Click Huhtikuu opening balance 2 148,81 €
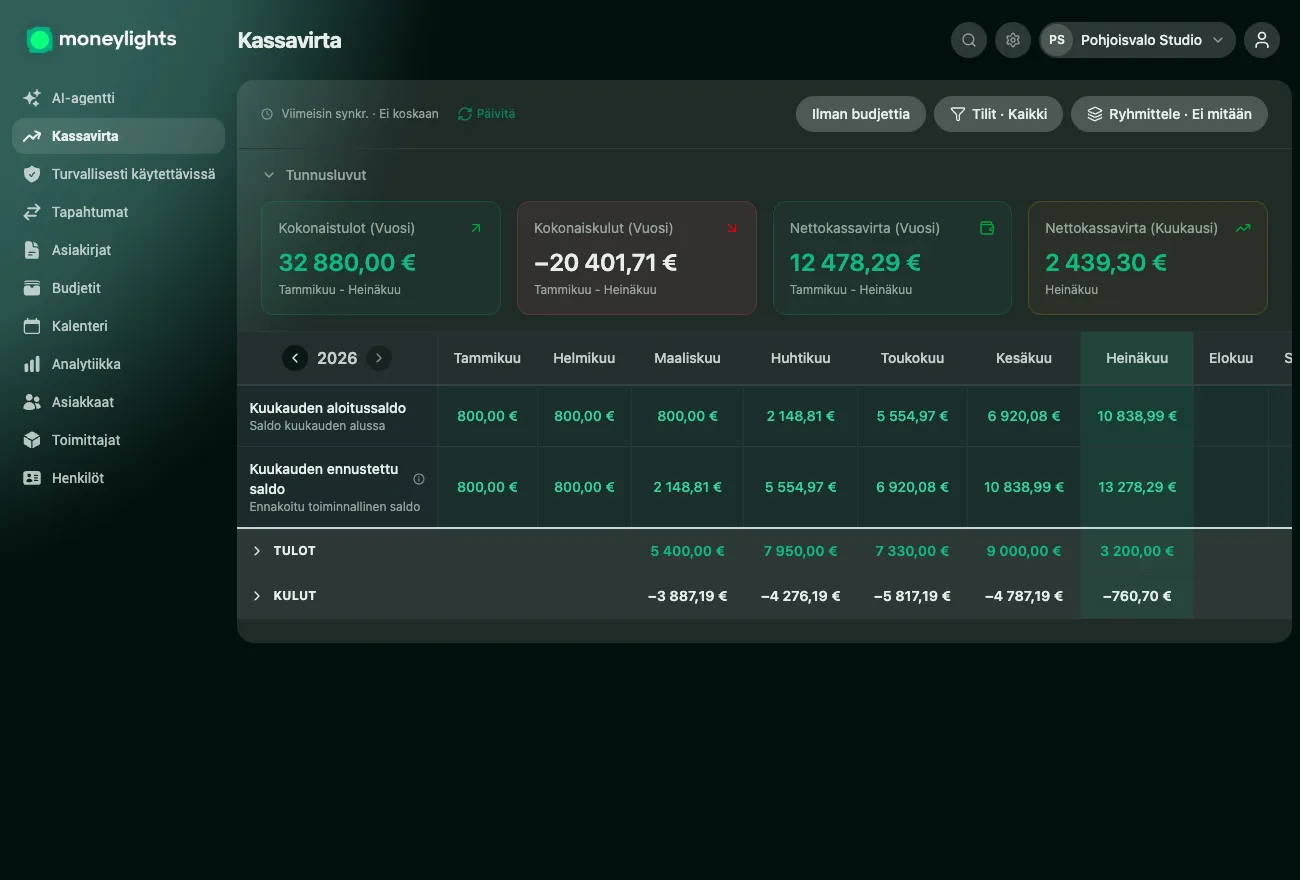The height and width of the screenshot is (880, 1300). coord(800,416)
